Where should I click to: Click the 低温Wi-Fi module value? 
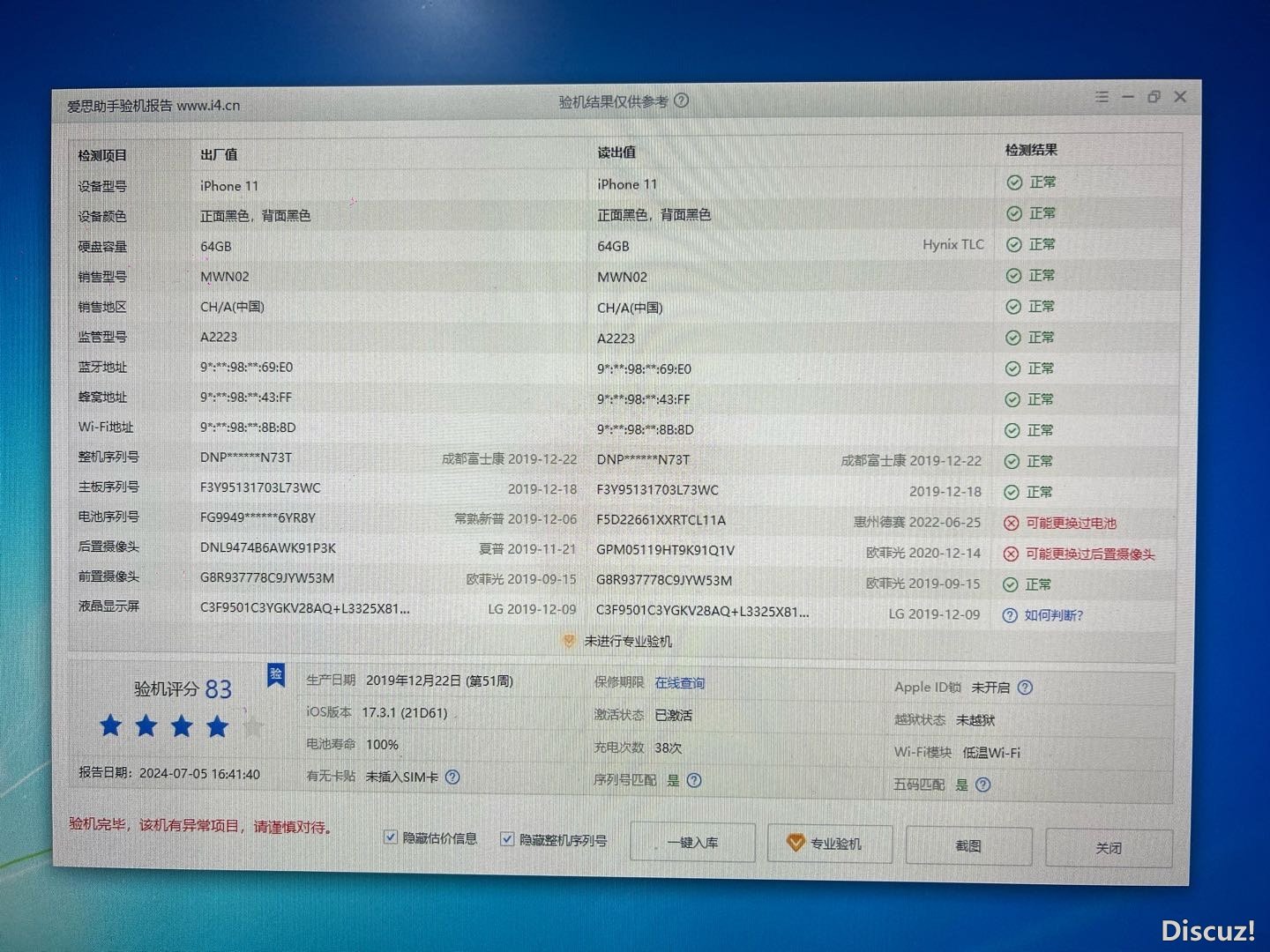[991, 753]
